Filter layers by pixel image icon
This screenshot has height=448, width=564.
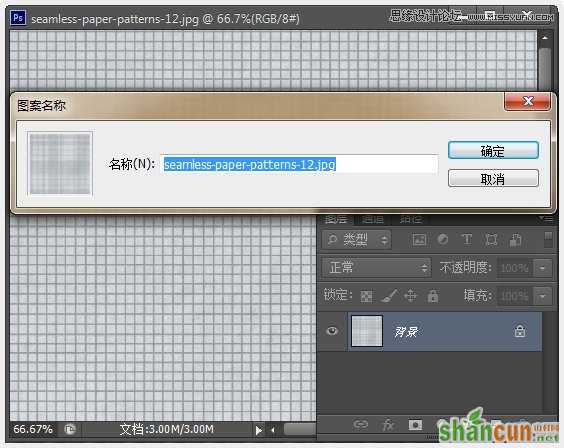(419, 240)
